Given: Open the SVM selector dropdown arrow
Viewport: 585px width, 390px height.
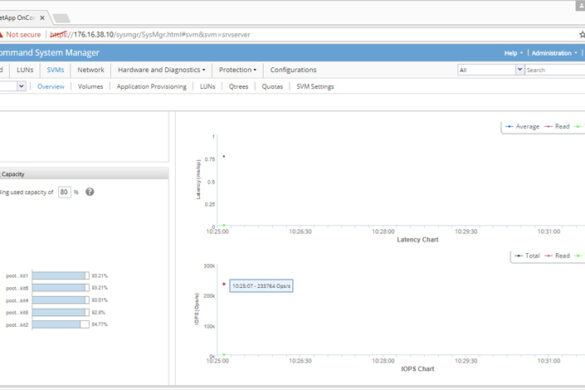Looking at the screenshot, I should pos(21,86).
